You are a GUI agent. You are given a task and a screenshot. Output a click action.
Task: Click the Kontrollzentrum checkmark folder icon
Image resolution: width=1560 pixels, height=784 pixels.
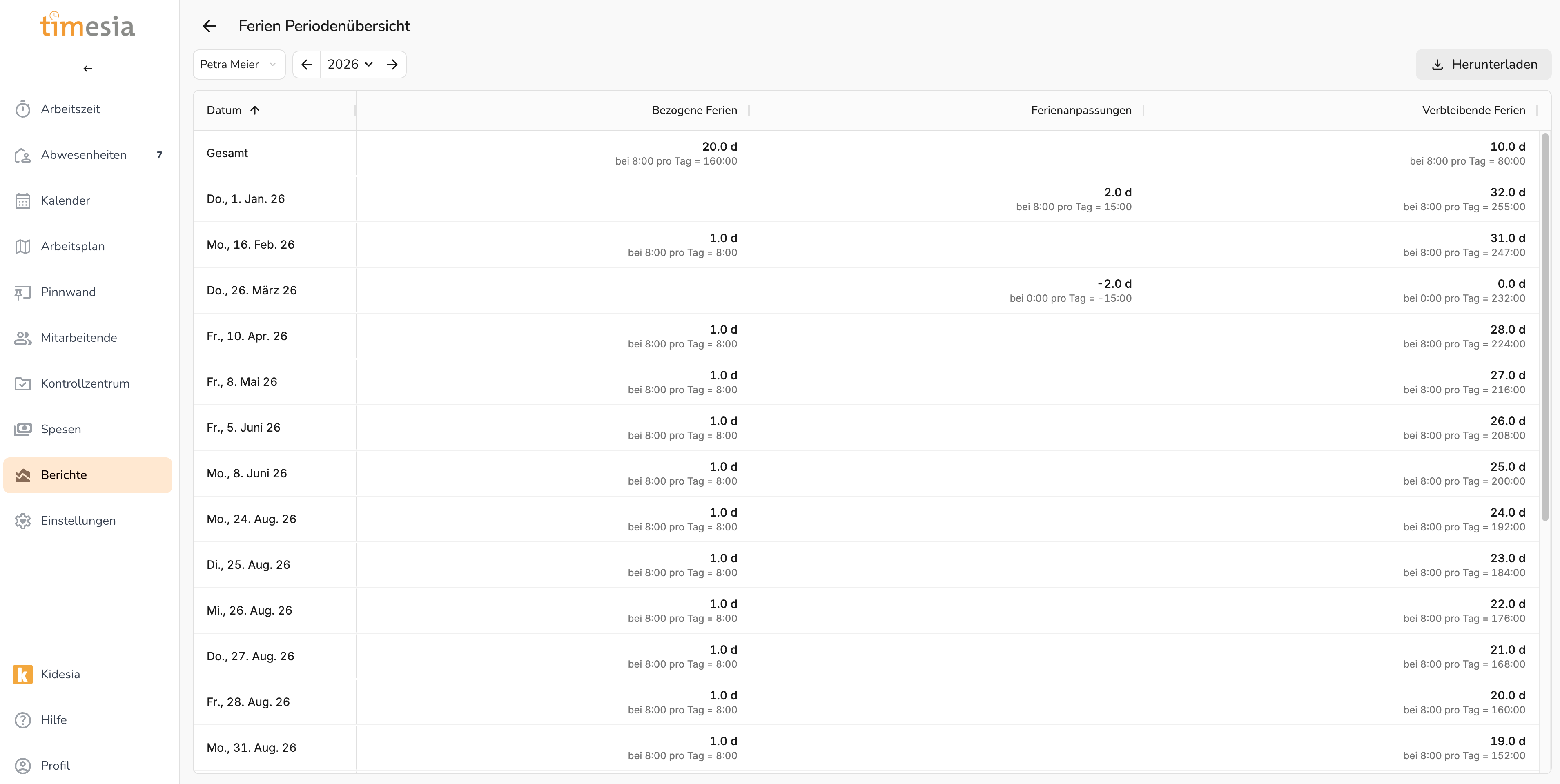click(23, 384)
